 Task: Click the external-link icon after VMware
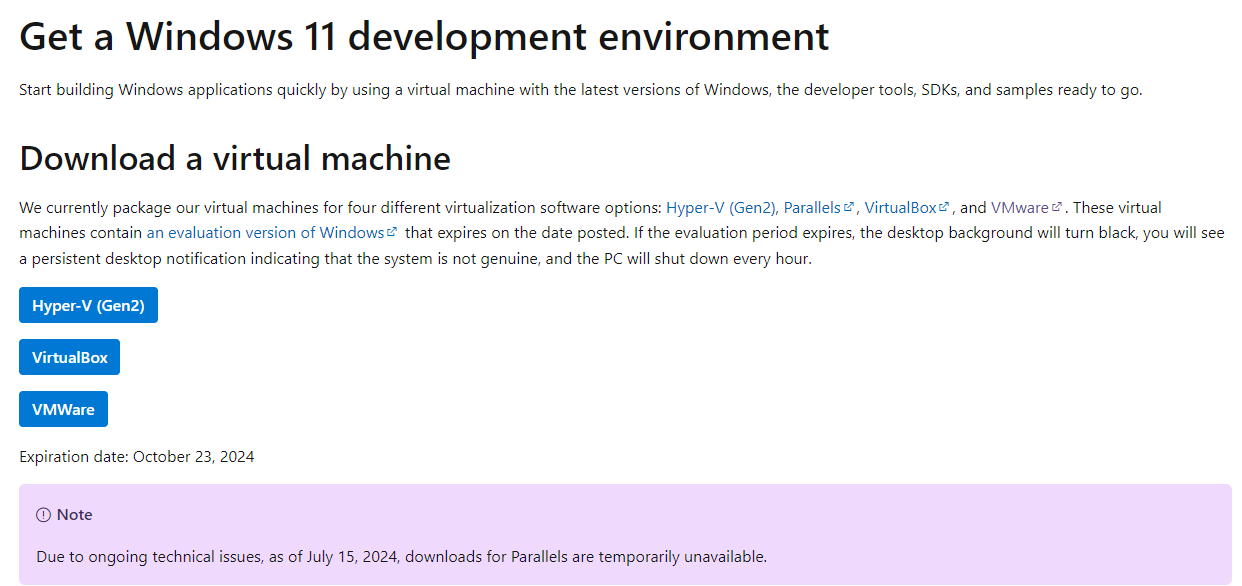(x=1057, y=207)
